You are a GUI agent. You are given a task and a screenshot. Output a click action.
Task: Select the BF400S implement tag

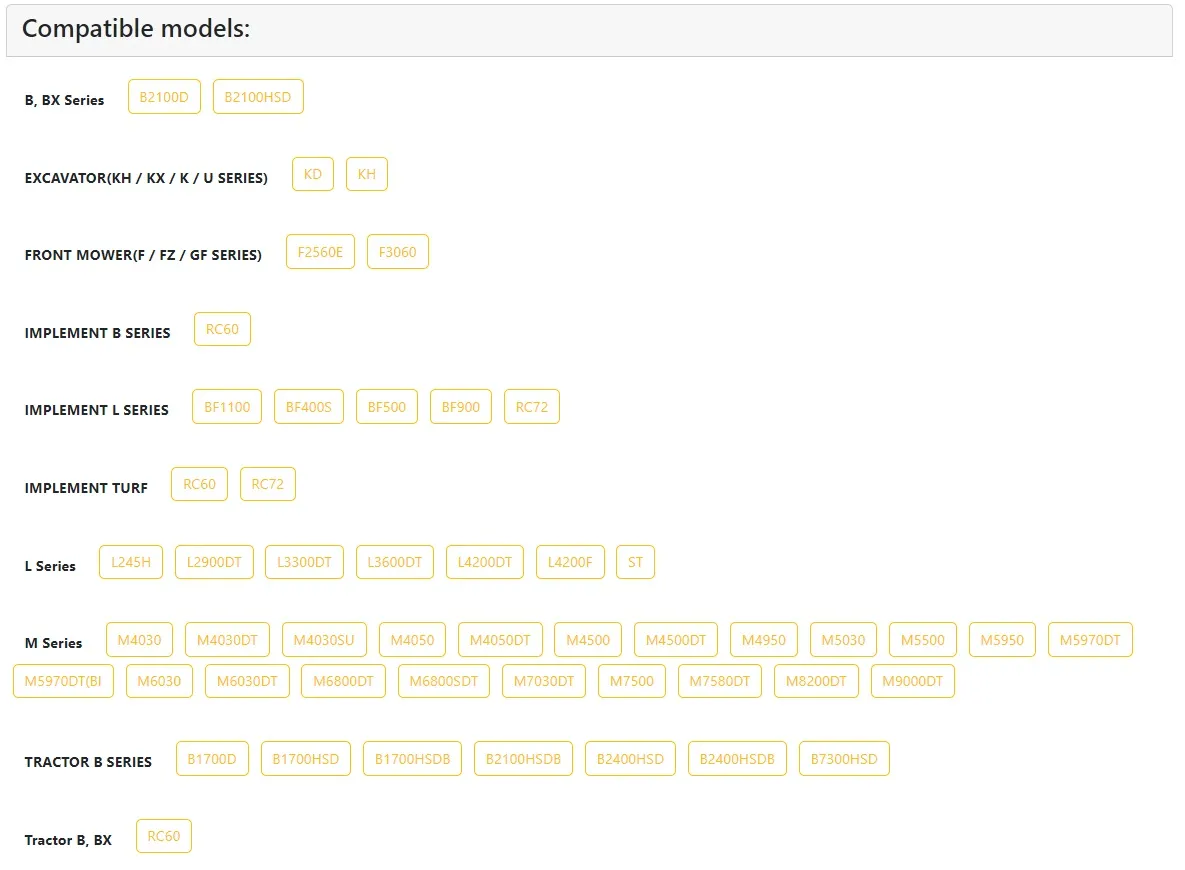(x=308, y=407)
